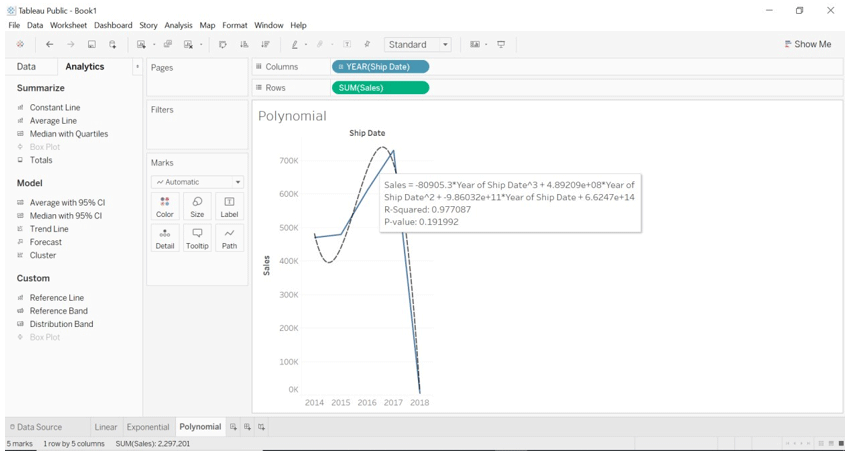Open presentation mode toolbar icon
Image resolution: width=848 pixels, height=452 pixels.
(x=501, y=44)
